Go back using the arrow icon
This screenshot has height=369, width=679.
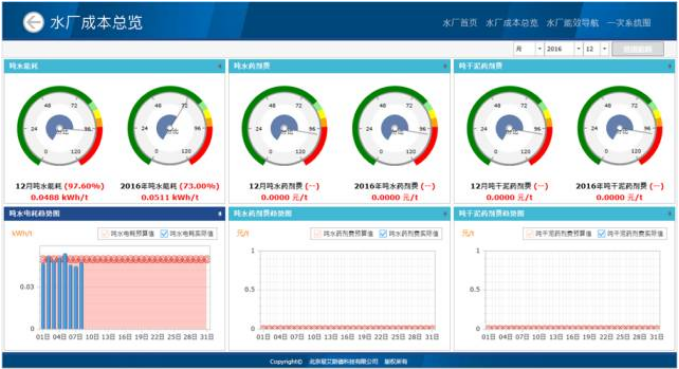(x=33, y=23)
